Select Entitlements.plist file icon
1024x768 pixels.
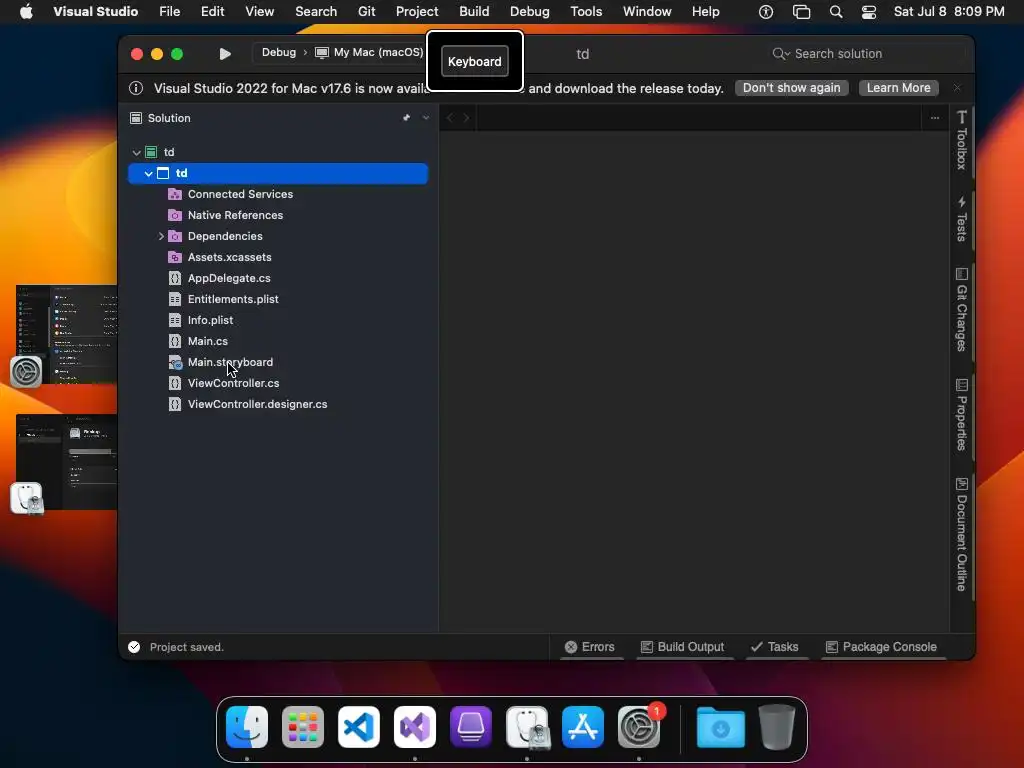coord(174,299)
